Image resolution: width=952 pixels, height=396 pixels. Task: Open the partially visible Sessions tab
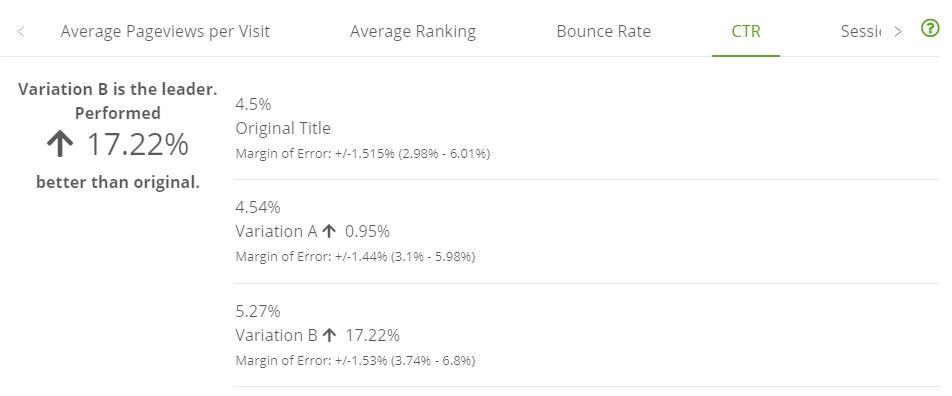tap(860, 31)
